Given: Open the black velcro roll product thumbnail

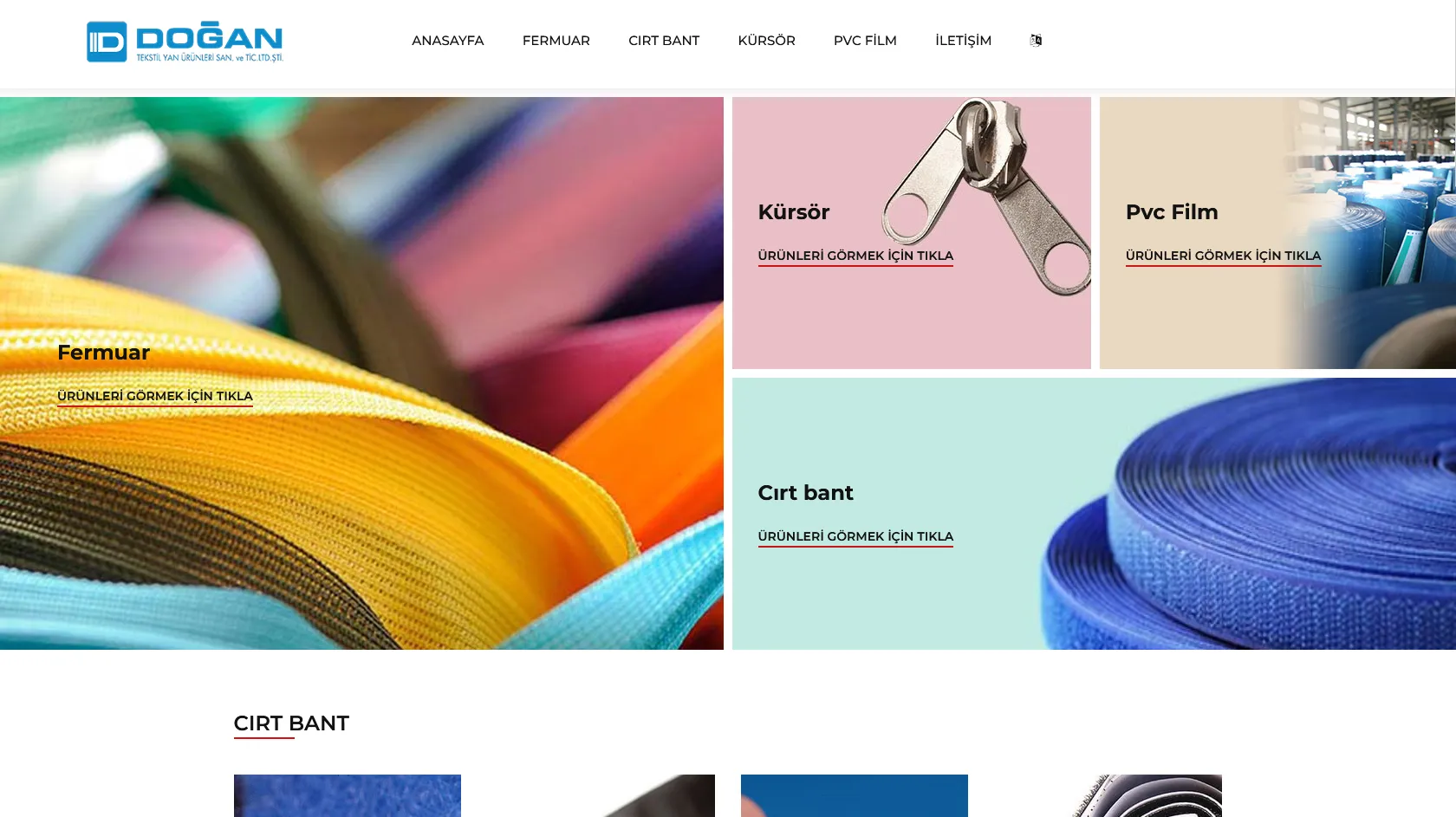Looking at the screenshot, I should coord(1108,795).
